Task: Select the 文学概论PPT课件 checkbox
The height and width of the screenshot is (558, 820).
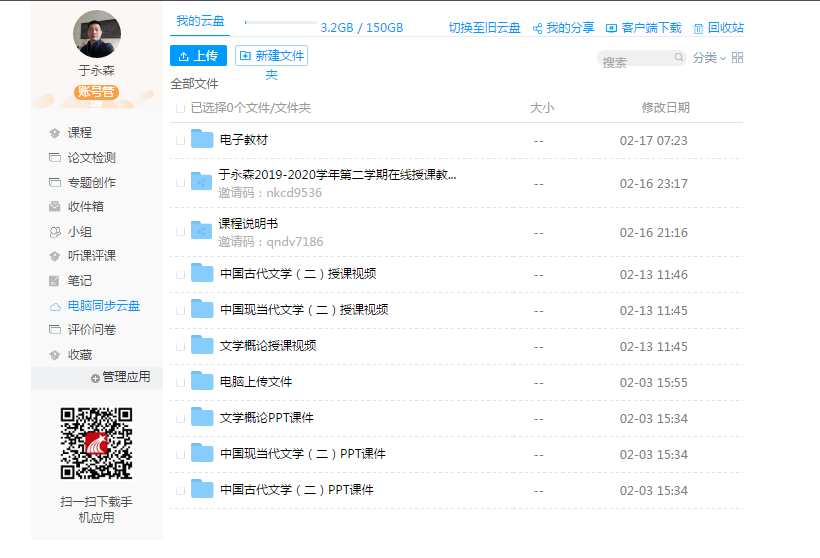Action: [x=181, y=418]
